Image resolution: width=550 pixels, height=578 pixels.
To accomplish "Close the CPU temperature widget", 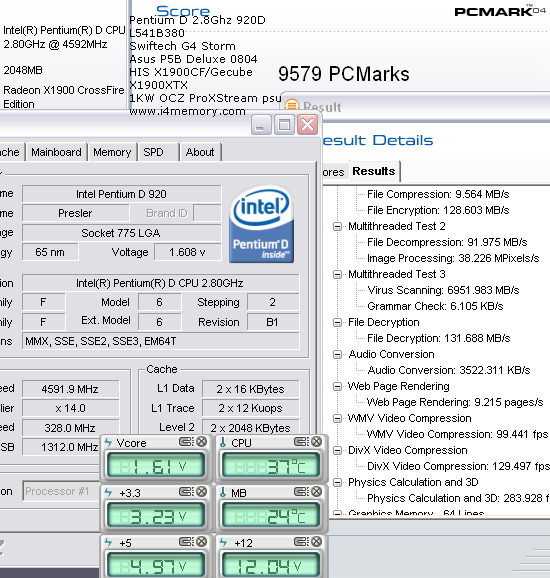I will (316, 442).
